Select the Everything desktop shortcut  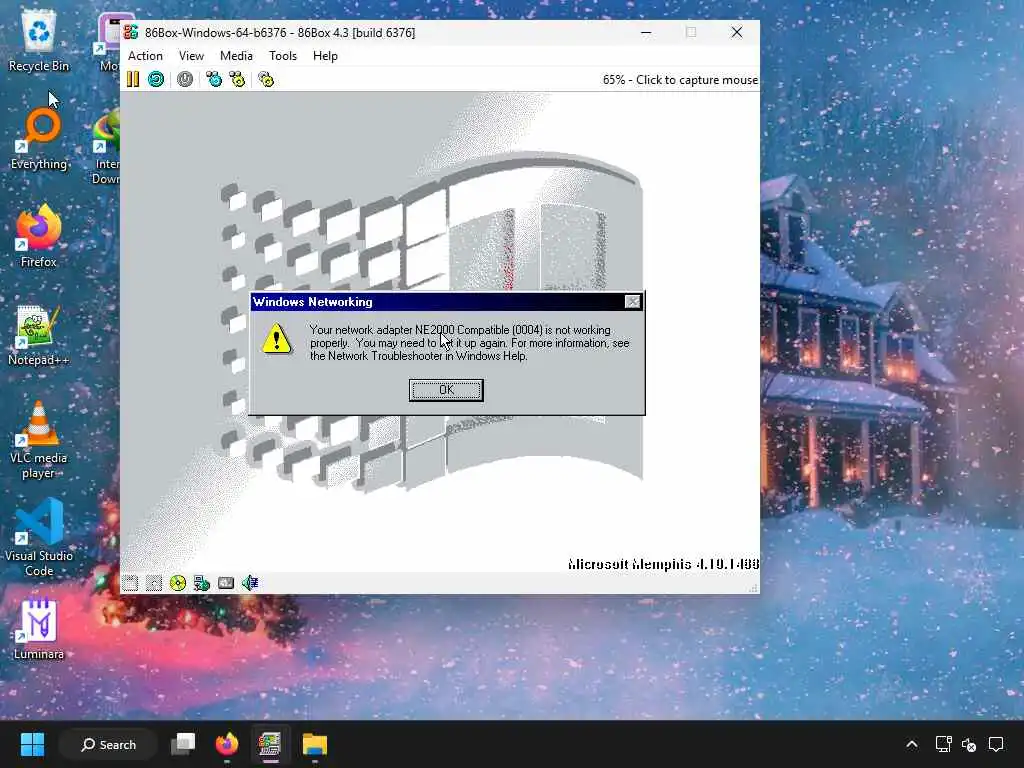[39, 139]
